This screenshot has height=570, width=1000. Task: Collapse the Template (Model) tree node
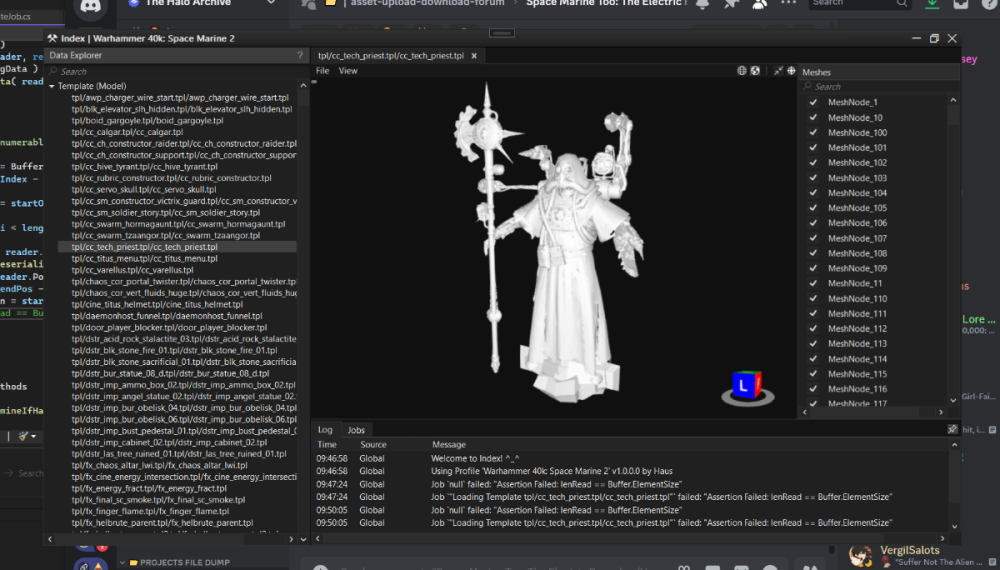click(53, 86)
